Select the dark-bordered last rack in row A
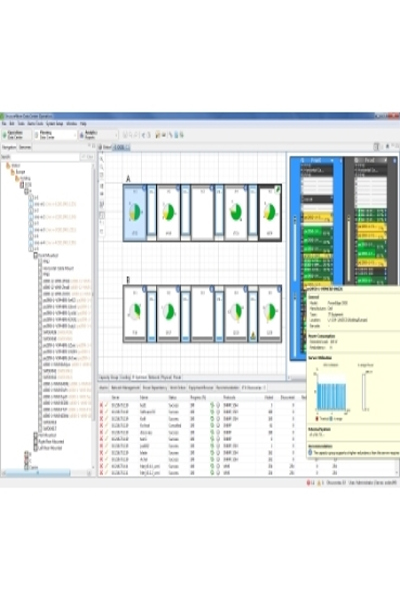400x600 pixels. coord(270,213)
